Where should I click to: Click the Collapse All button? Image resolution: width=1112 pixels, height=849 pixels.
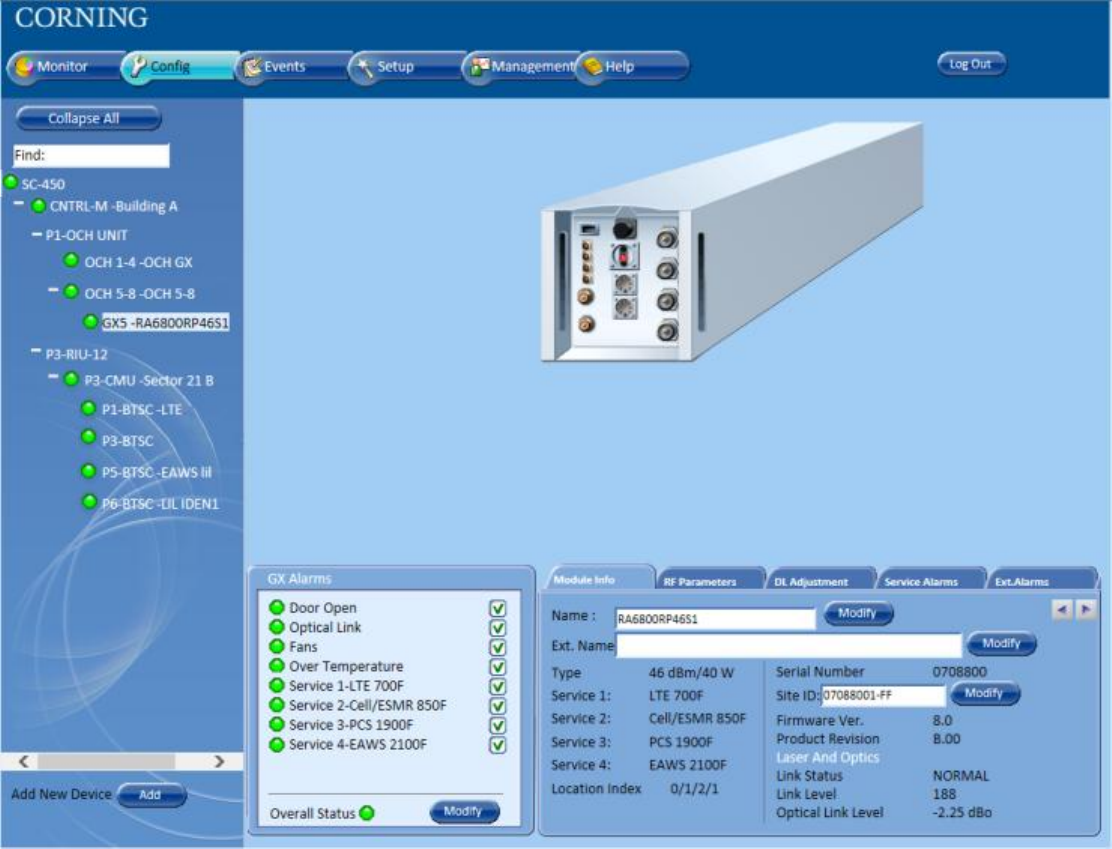click(89, 118)
